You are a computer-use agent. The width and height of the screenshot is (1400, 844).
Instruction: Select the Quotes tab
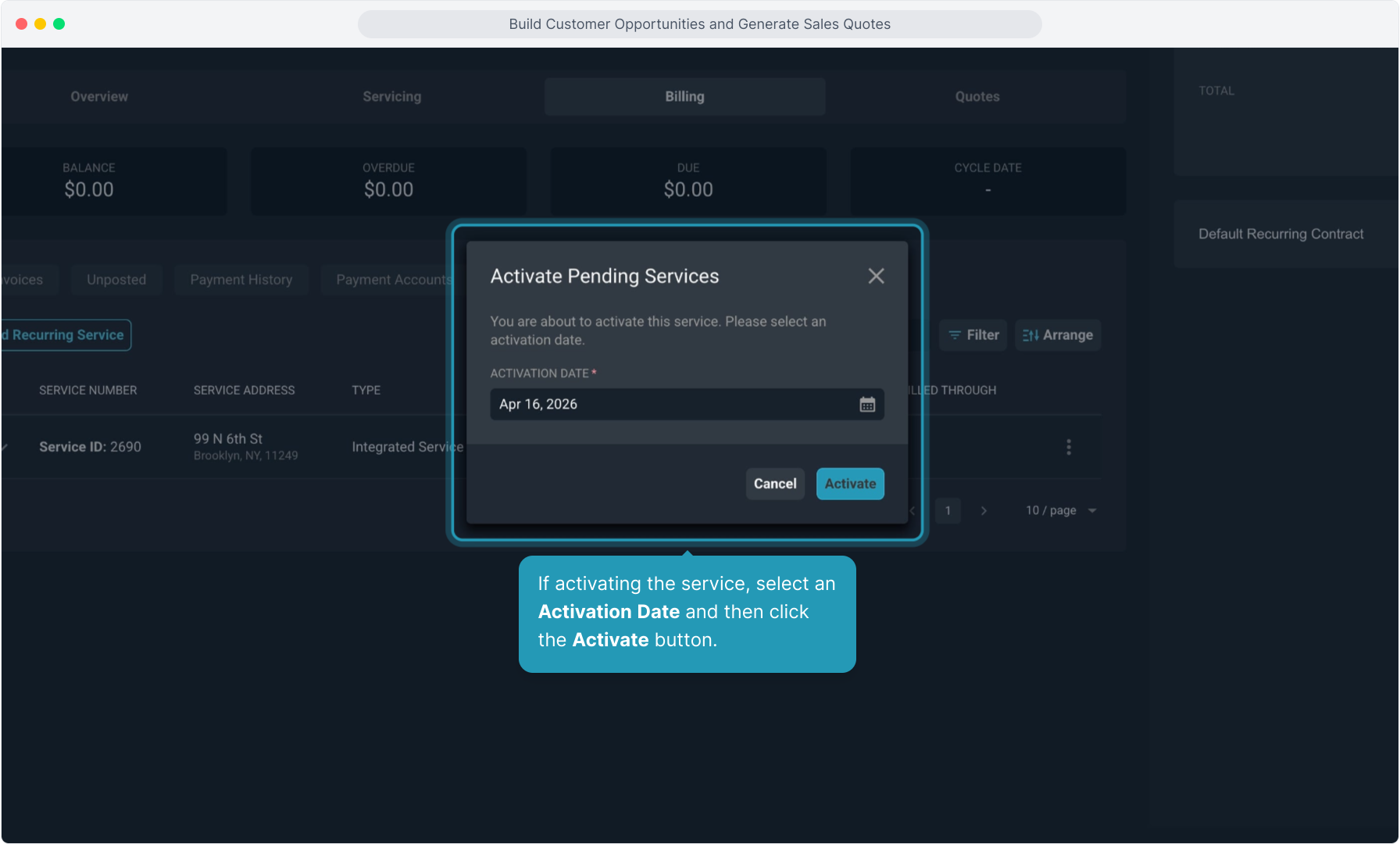tap(977, 97)
